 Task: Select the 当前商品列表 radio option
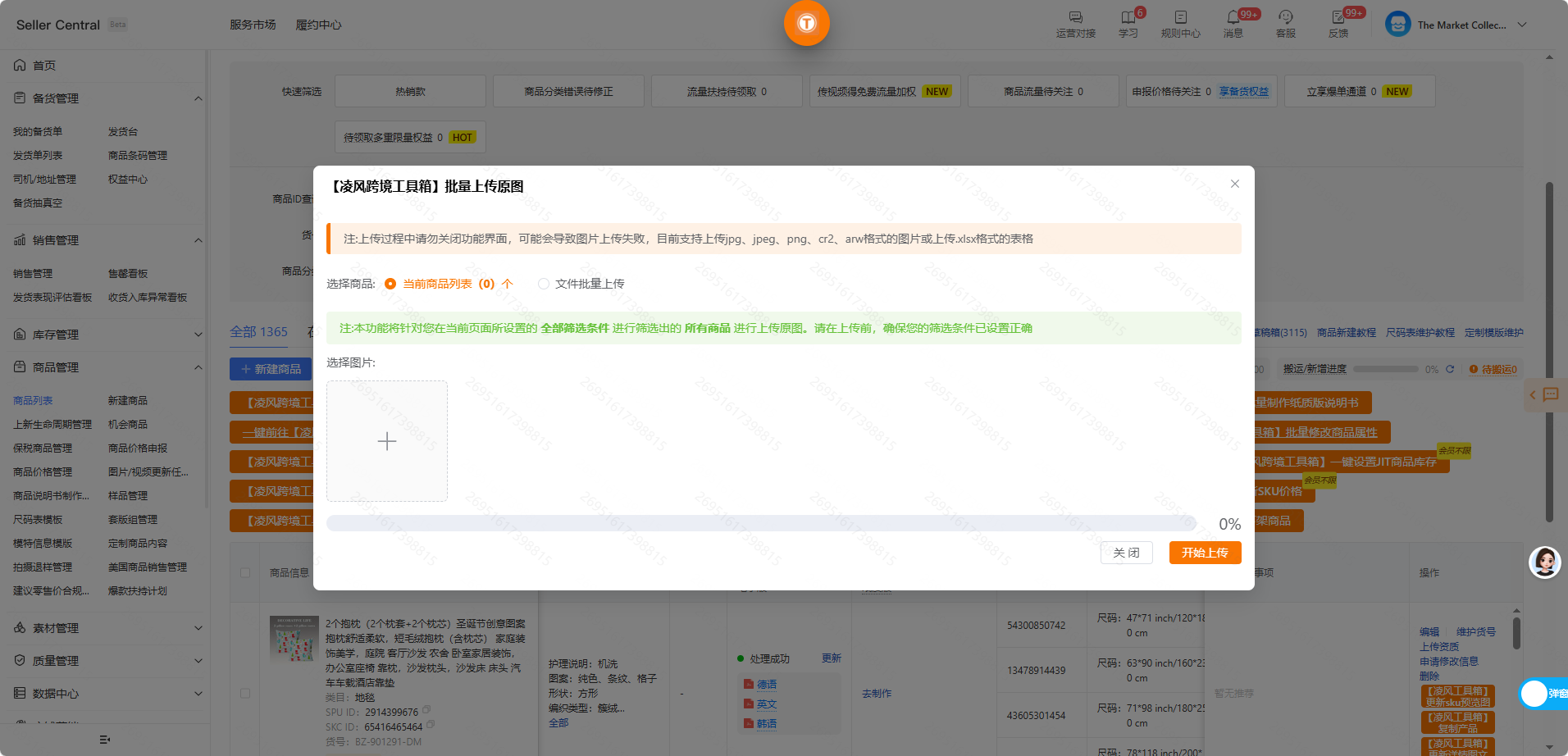[390, 284]
